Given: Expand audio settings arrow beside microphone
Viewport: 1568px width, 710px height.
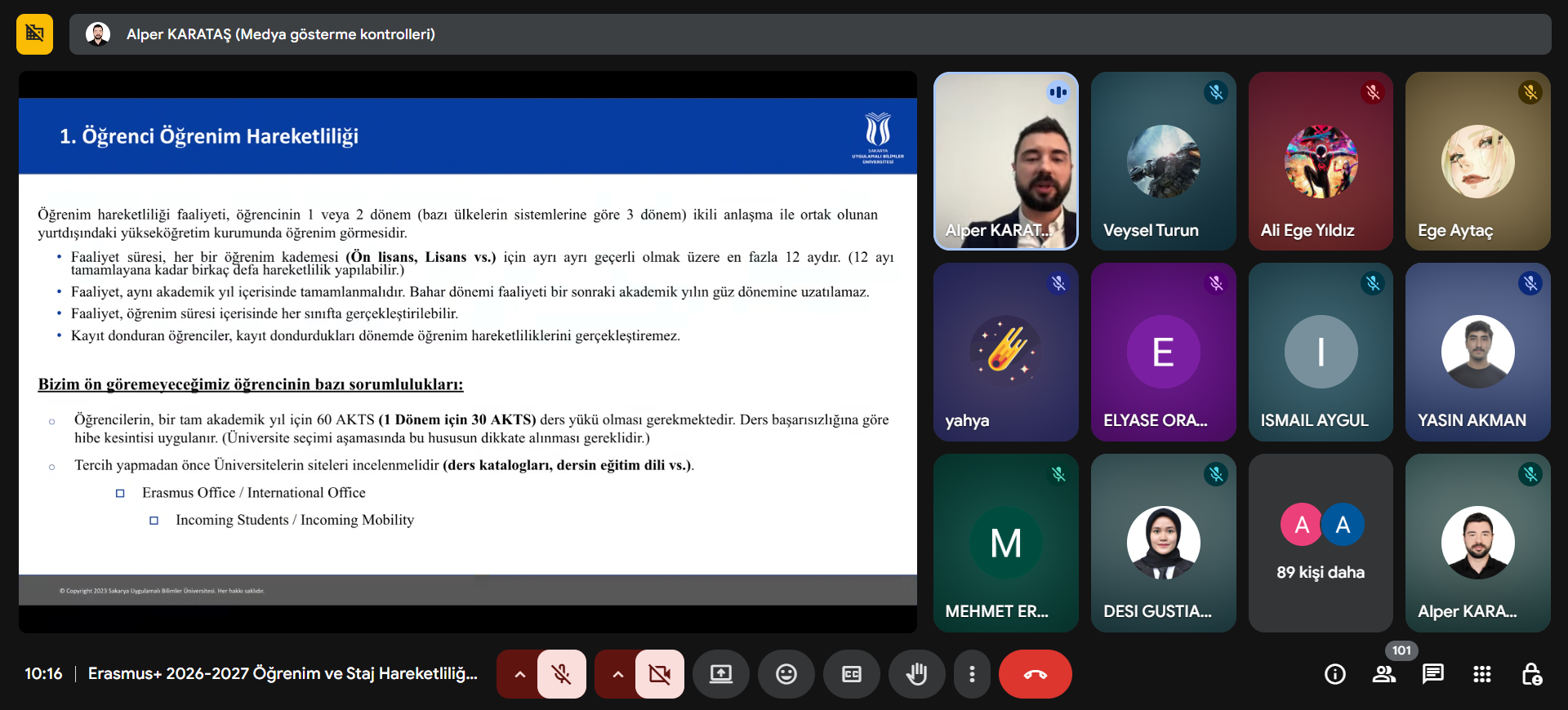Looking at the screenshot, I should point(519,674).
